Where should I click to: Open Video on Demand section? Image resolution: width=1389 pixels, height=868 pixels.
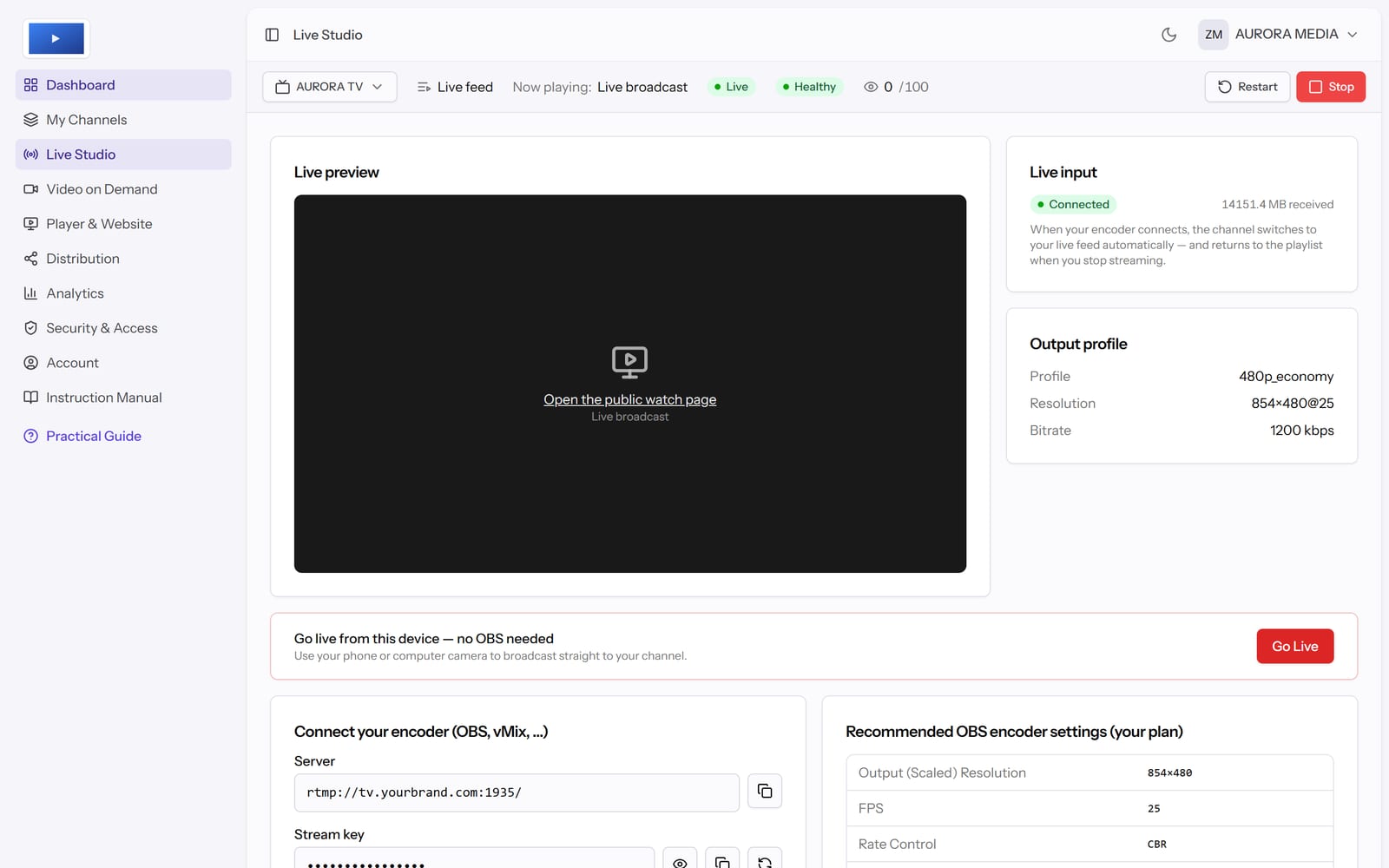[x=123, y=189]
